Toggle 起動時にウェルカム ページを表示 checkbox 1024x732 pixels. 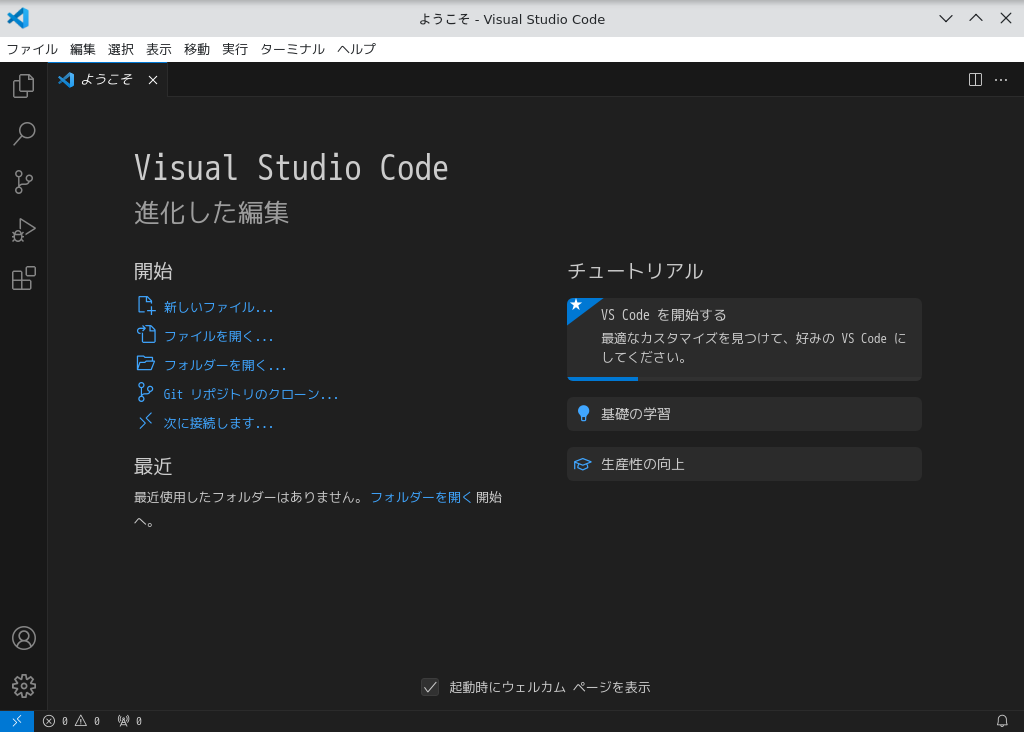(x=430, y=687)
